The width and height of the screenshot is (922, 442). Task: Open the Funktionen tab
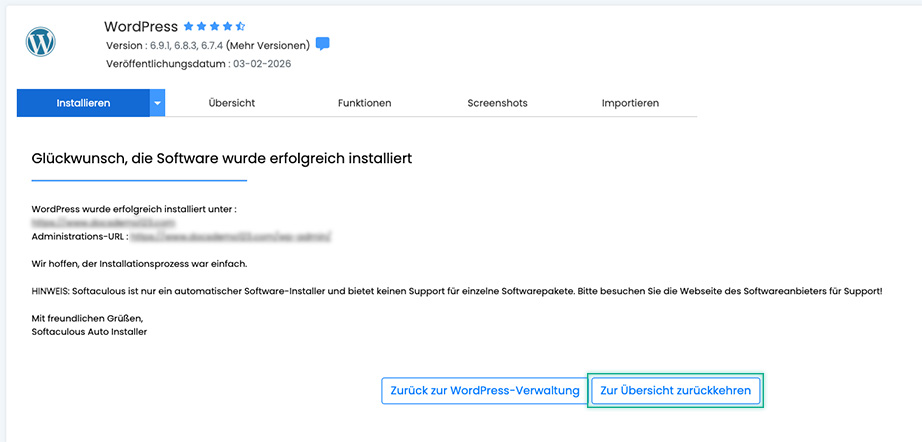click(364, 103)
